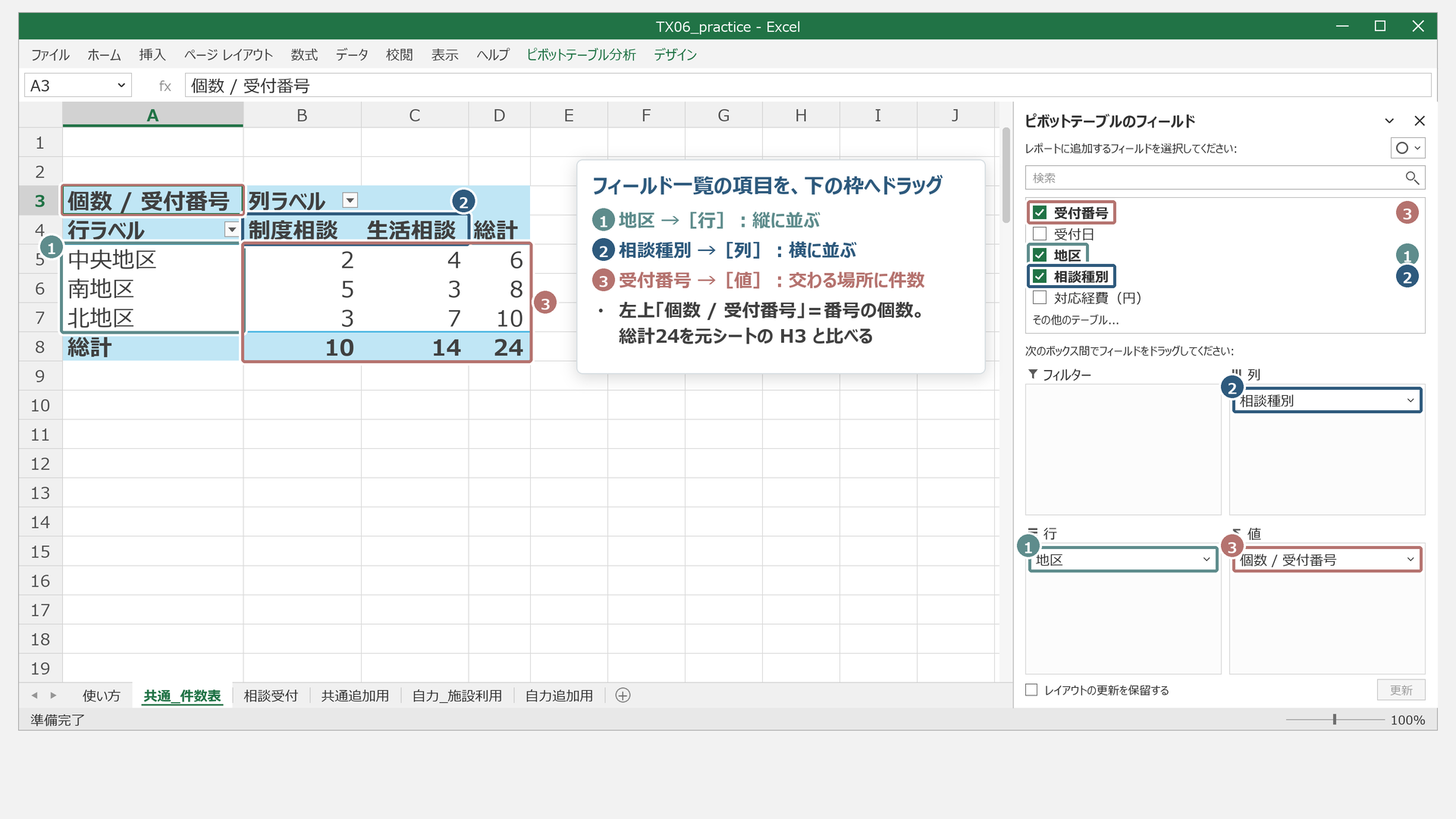Switch to the ホーム ribbon tab
The image size is (1456, 819).
[104, 55]
